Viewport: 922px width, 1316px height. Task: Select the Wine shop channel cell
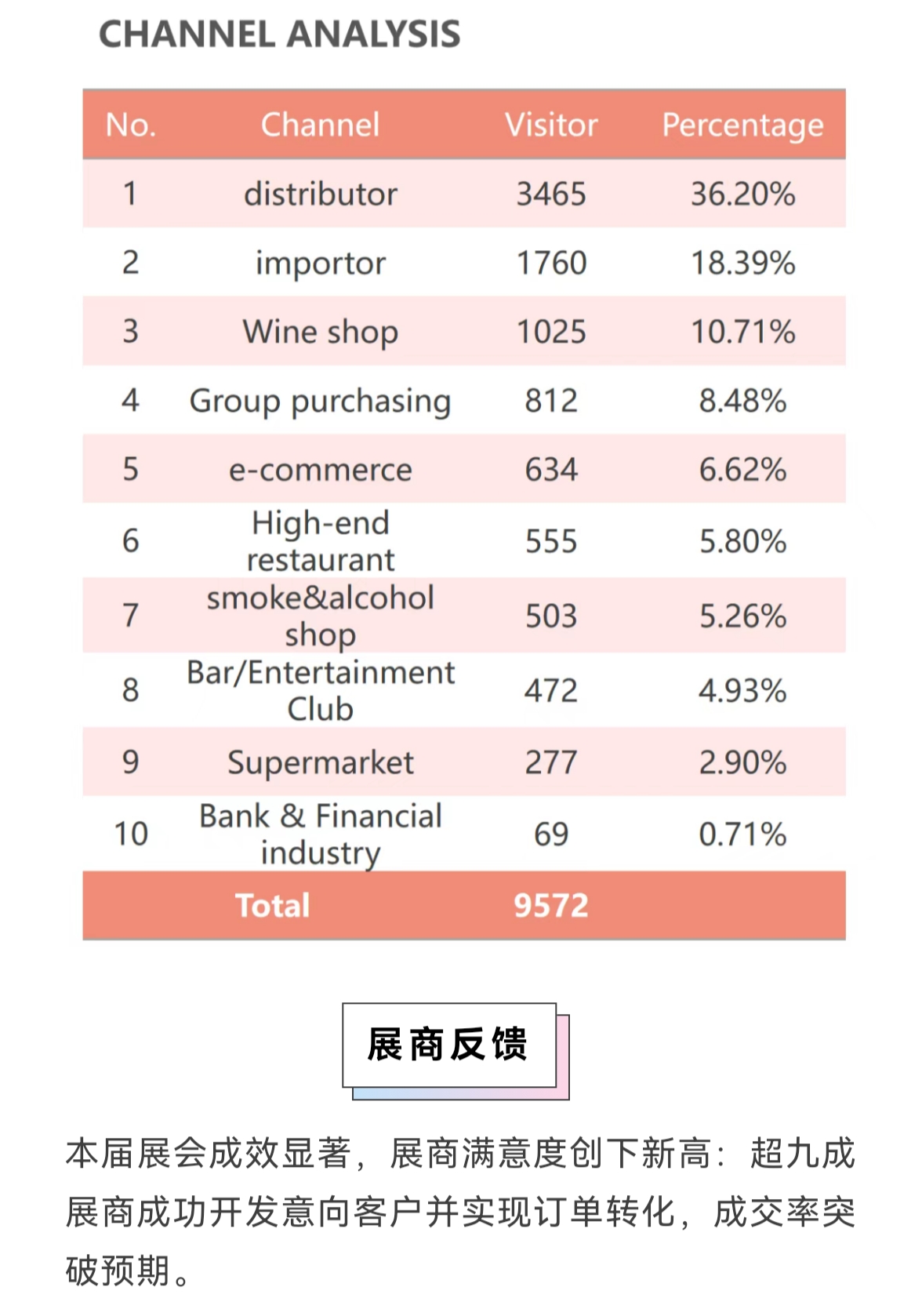pyautogui.click(x=320, y=332)
